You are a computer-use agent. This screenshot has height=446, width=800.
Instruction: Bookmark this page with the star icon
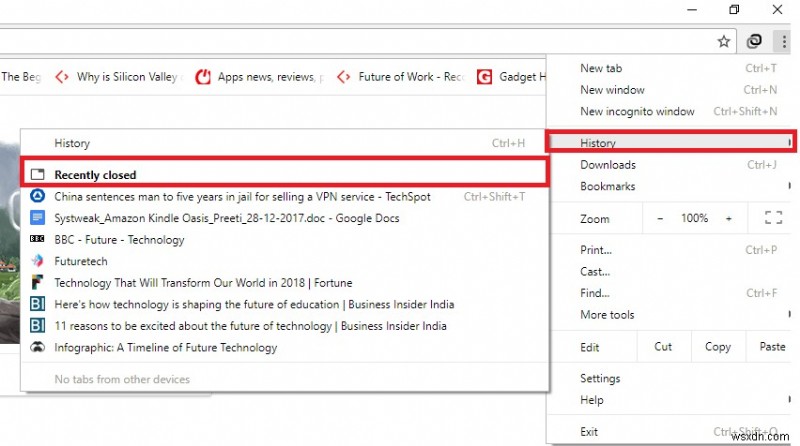[723, 41]
